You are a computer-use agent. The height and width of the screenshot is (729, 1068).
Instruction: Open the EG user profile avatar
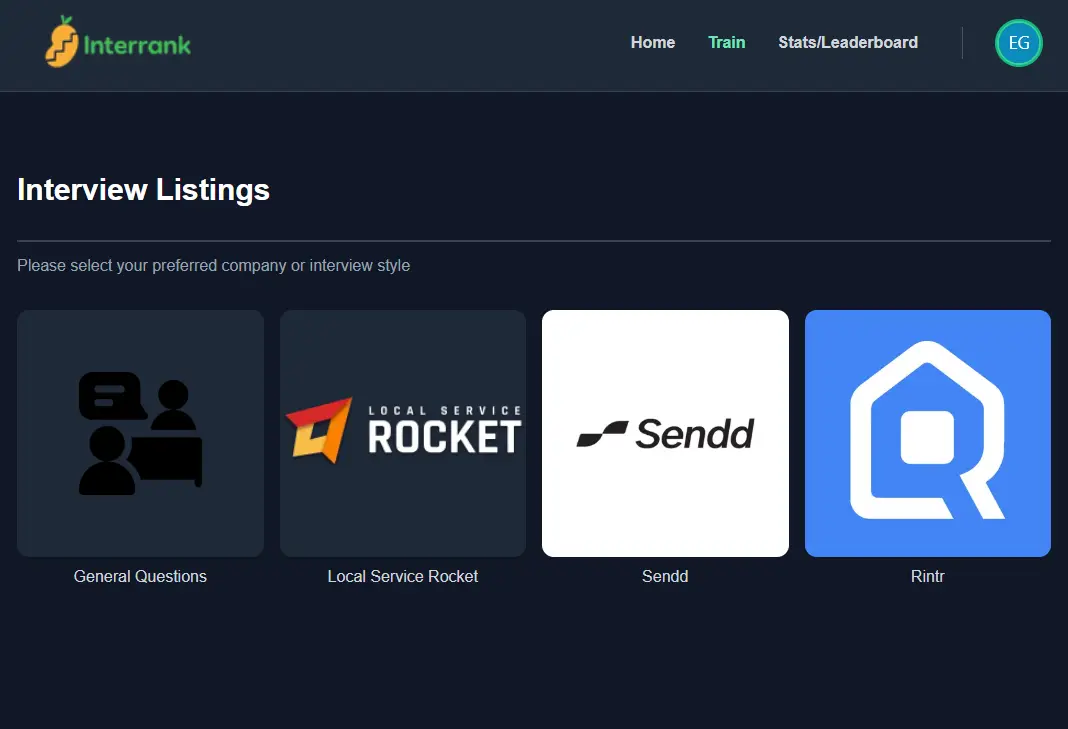click(1018, 43)
